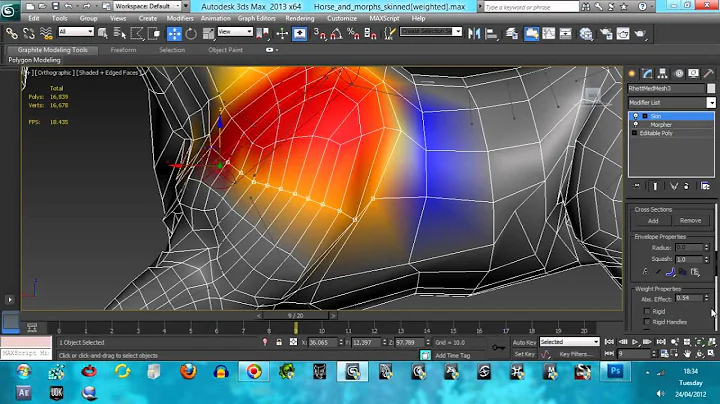Click the Add cross section button

653,221
